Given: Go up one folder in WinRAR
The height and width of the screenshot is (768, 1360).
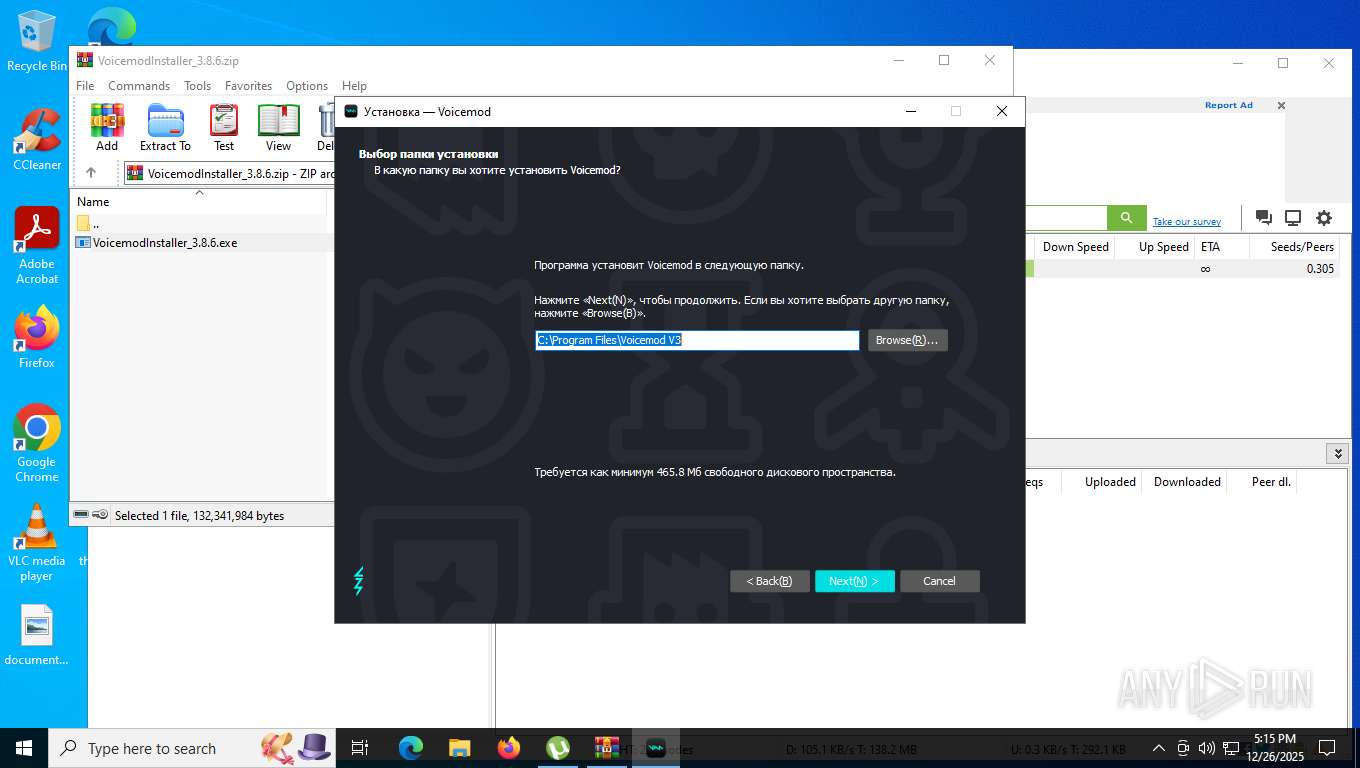Looking at the screenshot, I should click(91, 173).
